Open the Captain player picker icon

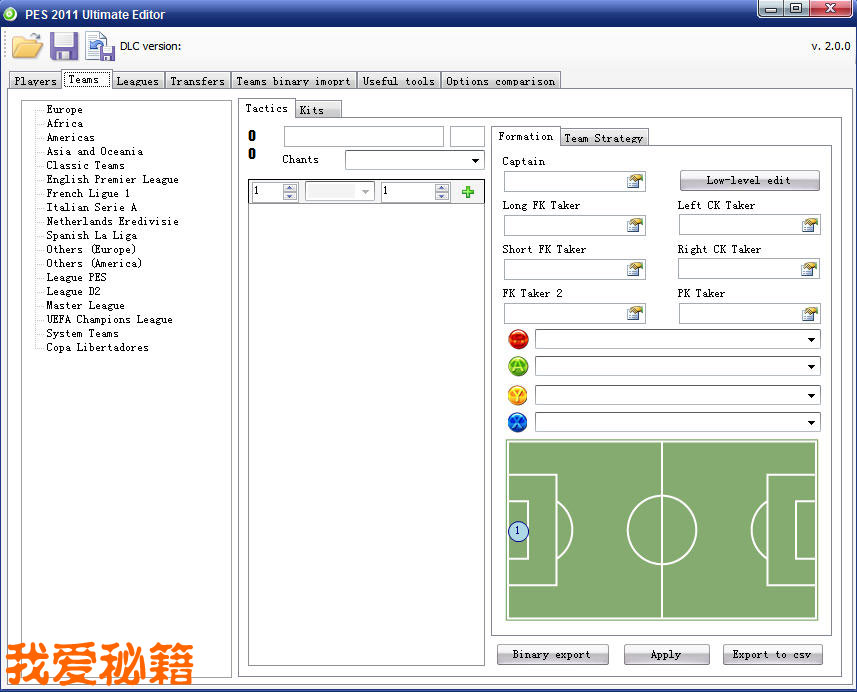coord(635,181)
